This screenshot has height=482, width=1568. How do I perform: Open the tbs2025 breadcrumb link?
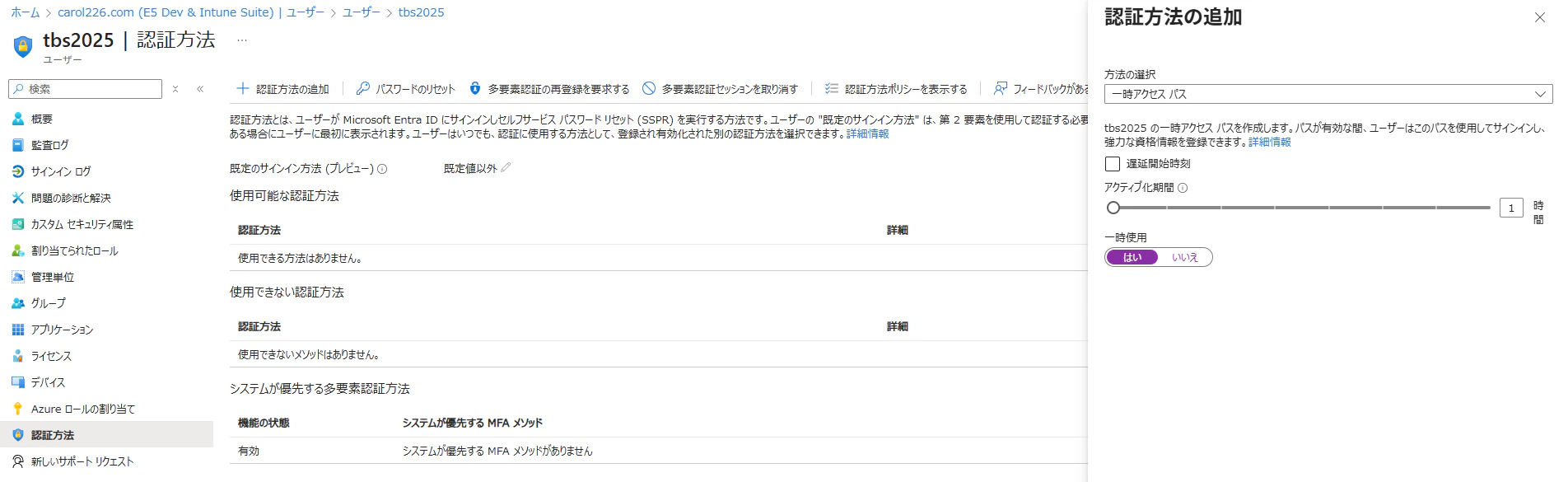click(x=421, y=12)
